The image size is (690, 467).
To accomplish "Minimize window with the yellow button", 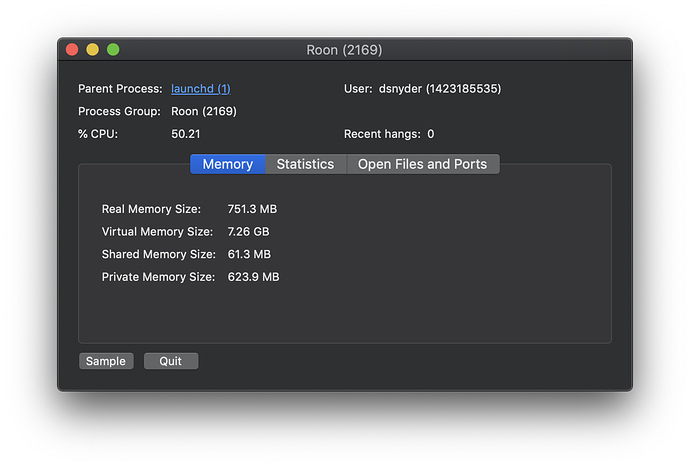I will [x=92, y=49].
